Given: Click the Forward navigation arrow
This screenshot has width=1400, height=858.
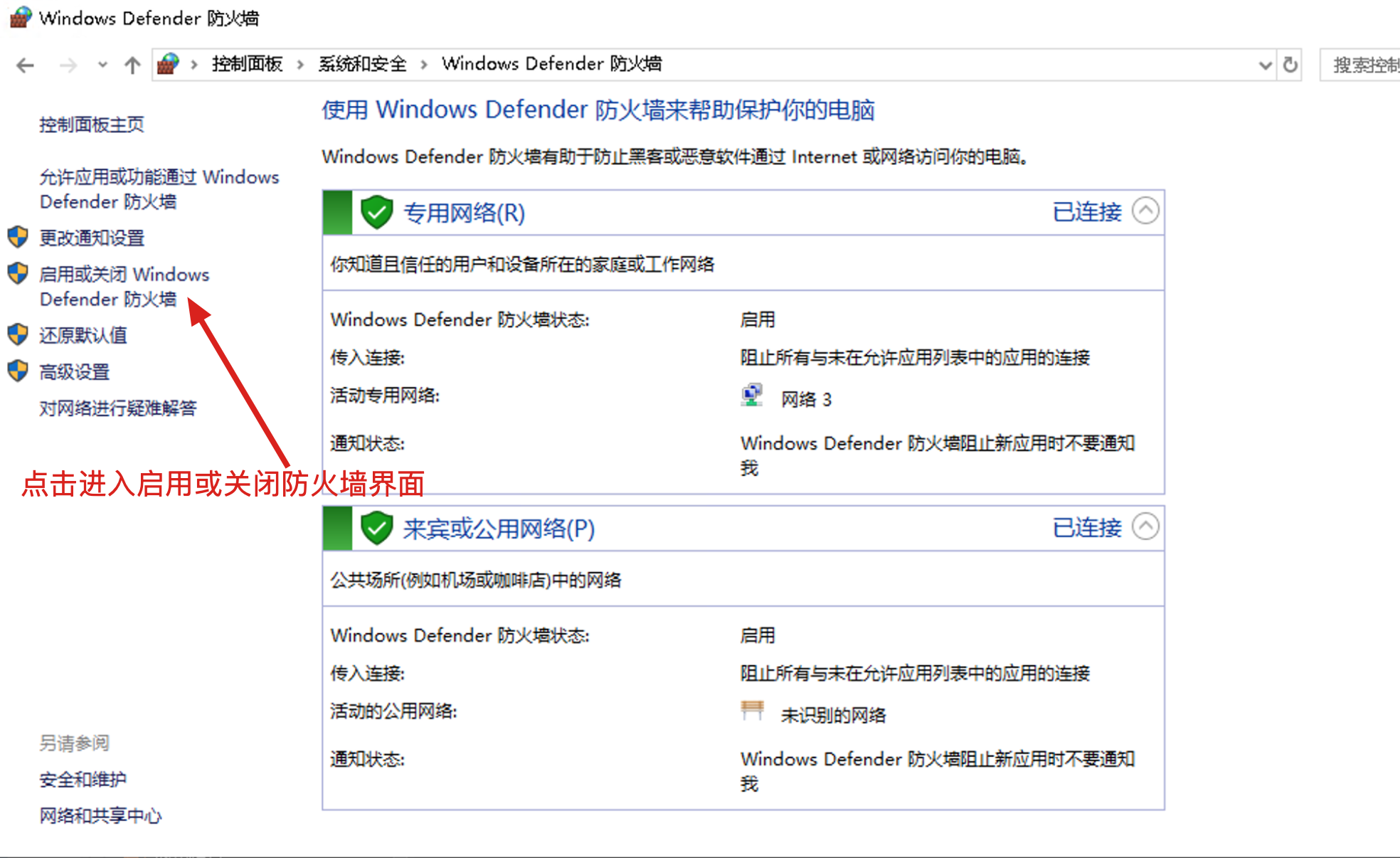Looking at the screenshot, I should click(x=68, y=65).
